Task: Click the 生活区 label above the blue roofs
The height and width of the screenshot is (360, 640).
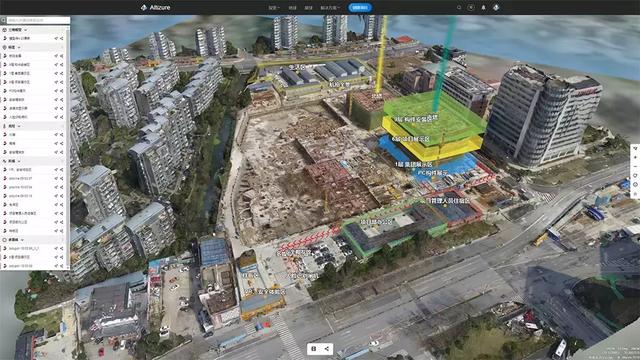Action: pos(297,67)
